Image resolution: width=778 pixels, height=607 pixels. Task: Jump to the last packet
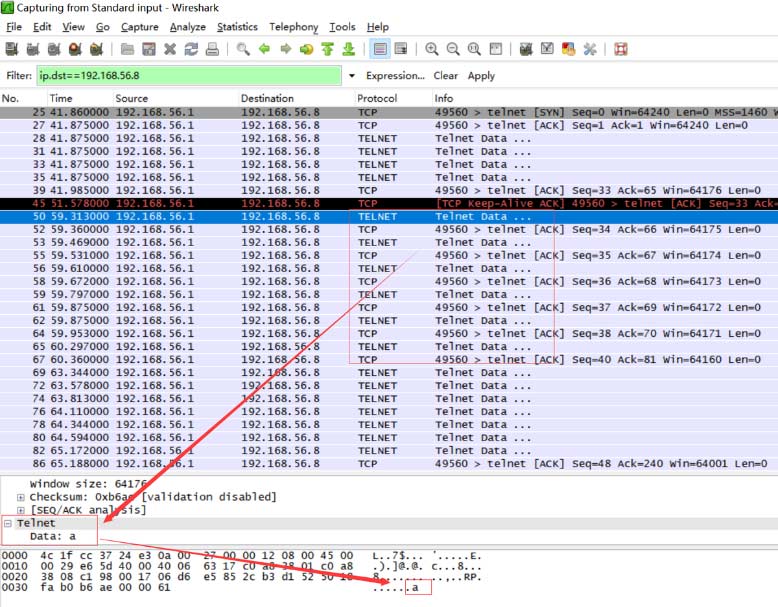pyautogui.click(x=349, y=49)
